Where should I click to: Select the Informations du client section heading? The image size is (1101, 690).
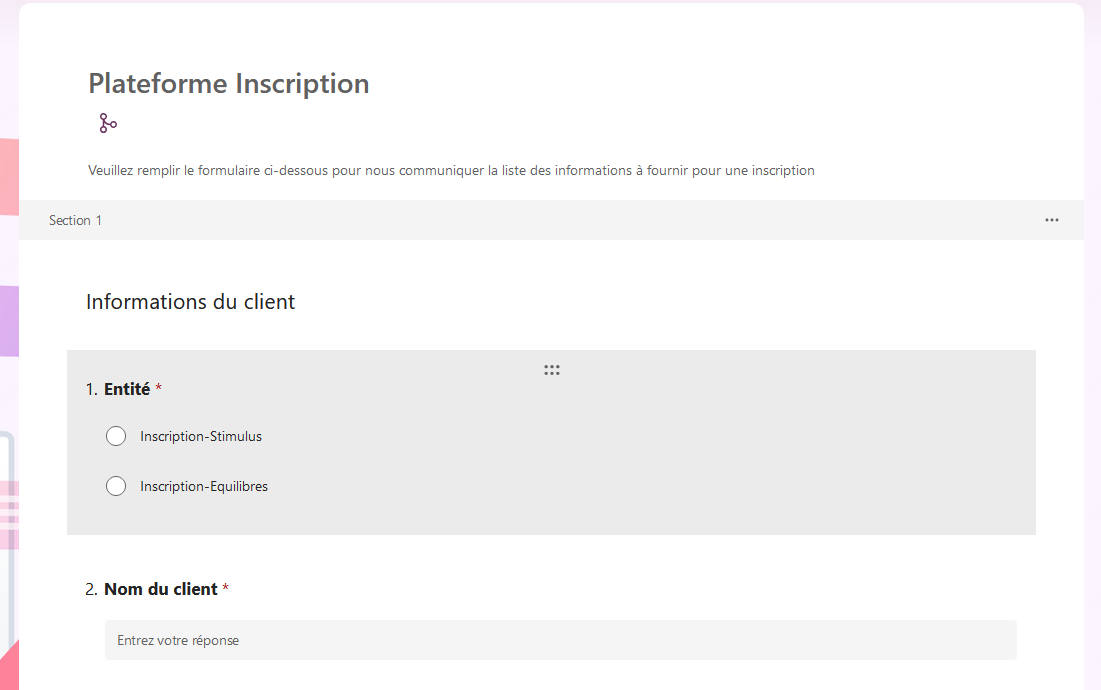tap(190, 302)
